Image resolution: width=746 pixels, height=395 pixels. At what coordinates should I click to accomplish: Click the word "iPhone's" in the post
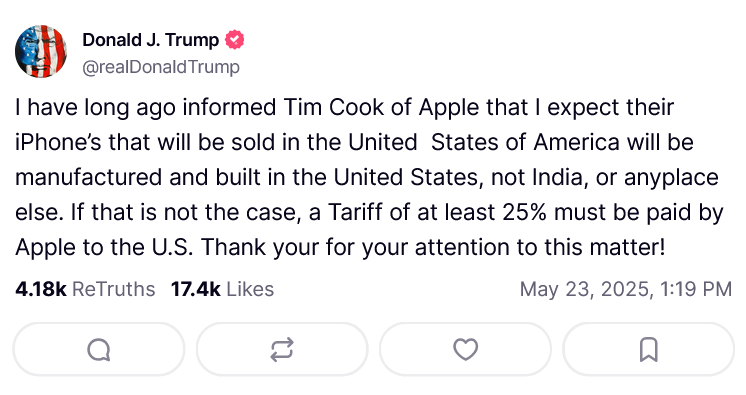[x=58, y=142]
